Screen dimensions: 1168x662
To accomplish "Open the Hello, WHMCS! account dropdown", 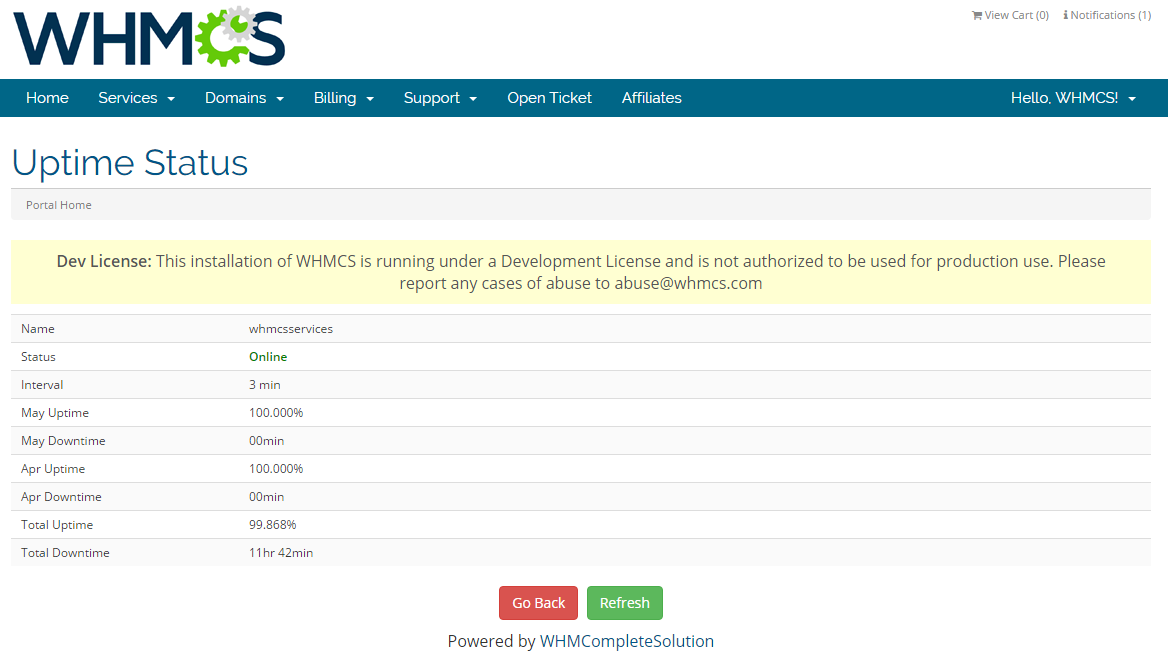I will point(1073,98).
